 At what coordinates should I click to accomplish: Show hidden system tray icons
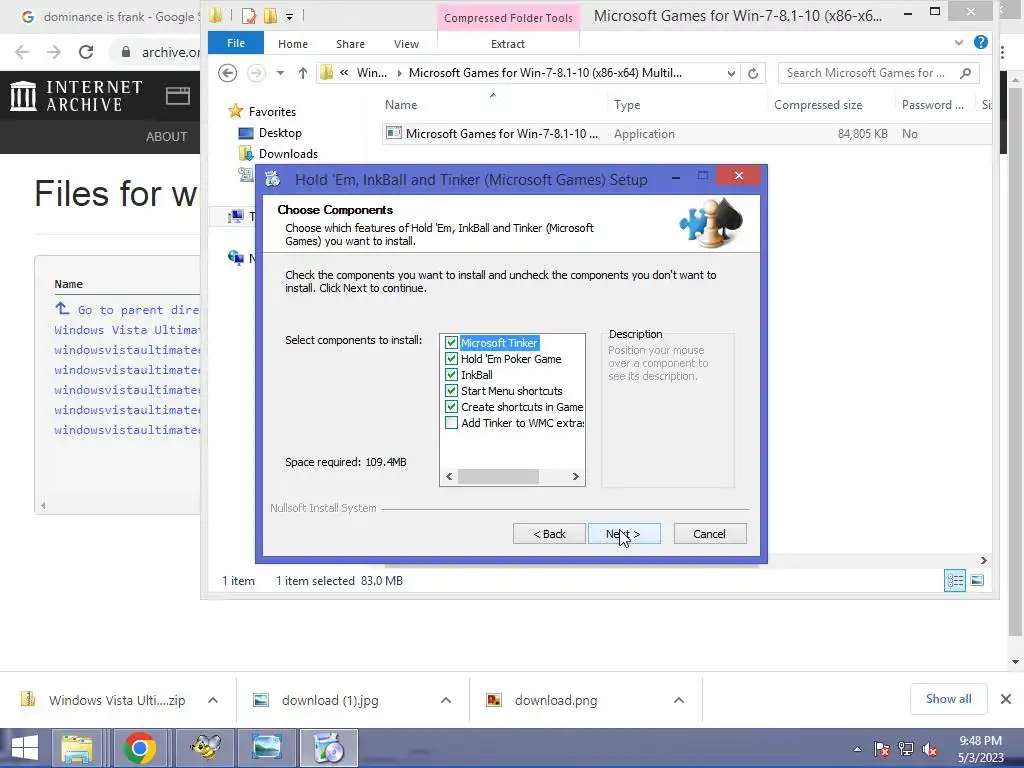(857, 749)
